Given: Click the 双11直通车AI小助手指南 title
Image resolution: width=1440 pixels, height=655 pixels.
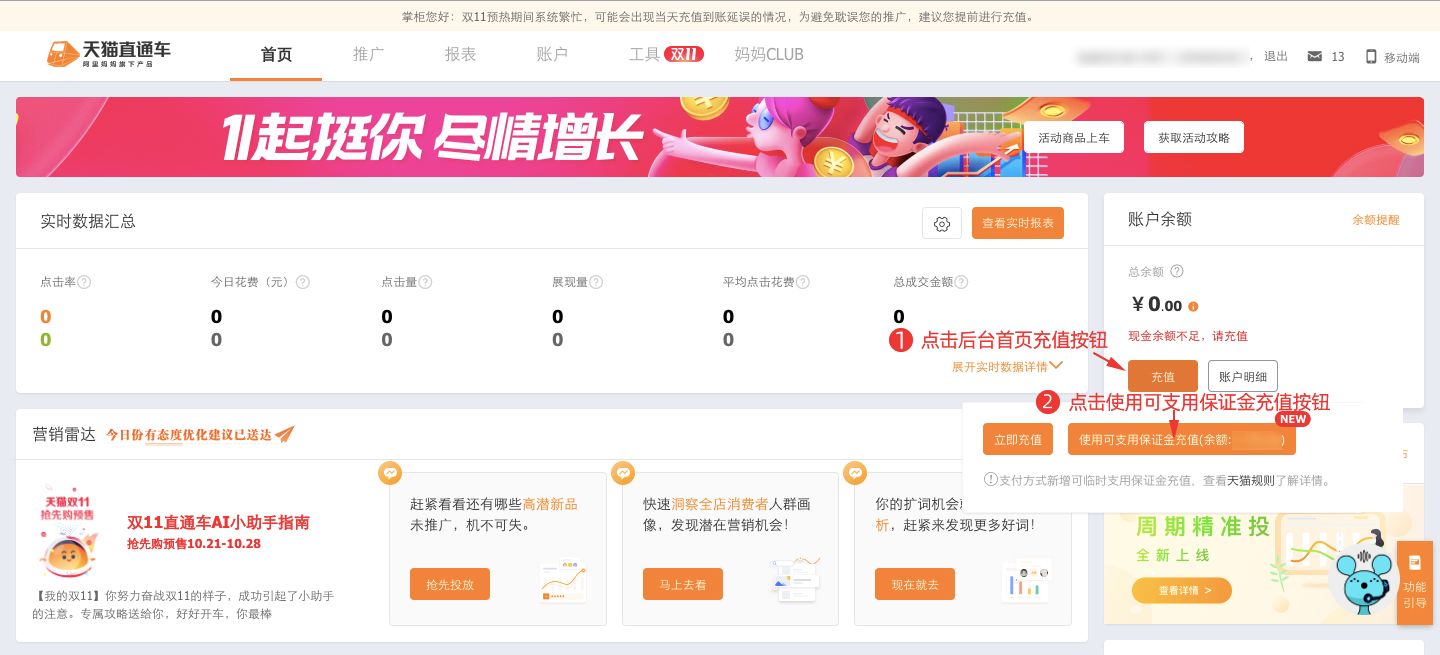Looking at the screenshot, I should [218, 522].
